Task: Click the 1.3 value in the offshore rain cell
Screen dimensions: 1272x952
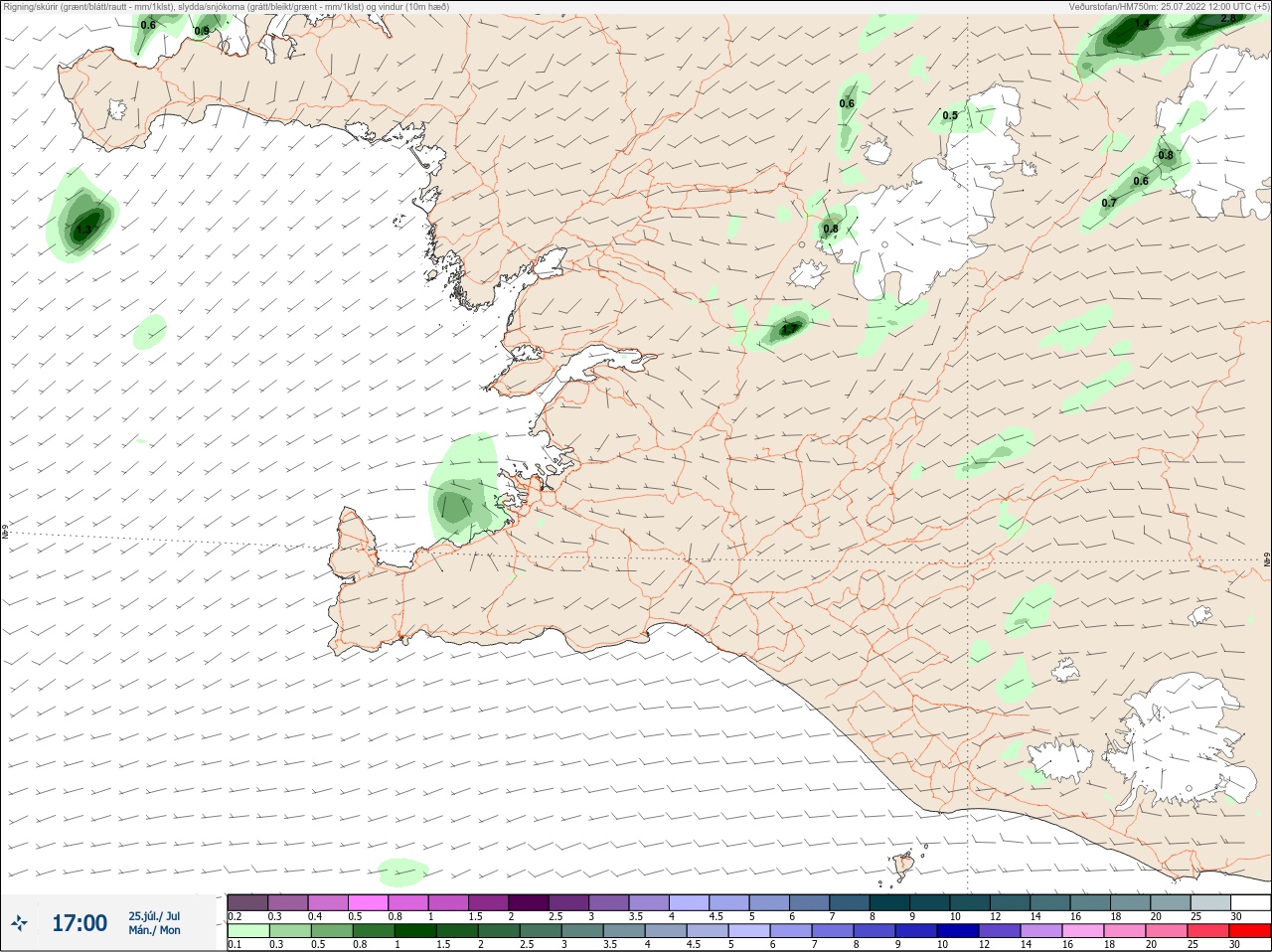Action: tap(83, 229)
